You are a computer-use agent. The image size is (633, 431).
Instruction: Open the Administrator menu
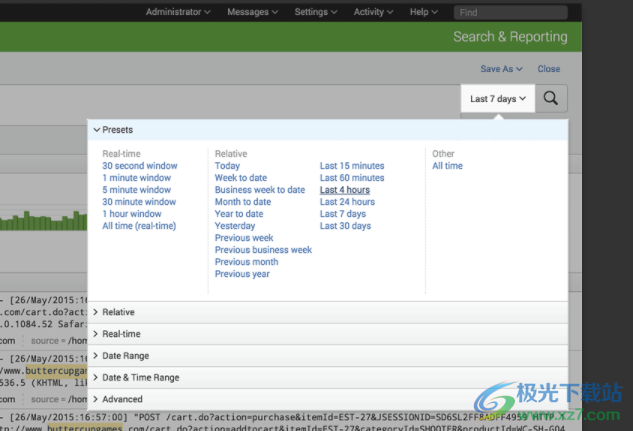point(178,12)
